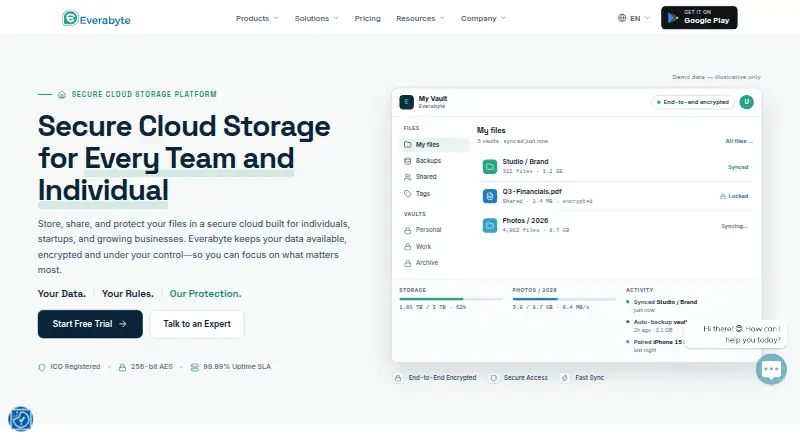Click the Photos / 2026 folder name
This screenshot has width=800, height=440.
525,221
